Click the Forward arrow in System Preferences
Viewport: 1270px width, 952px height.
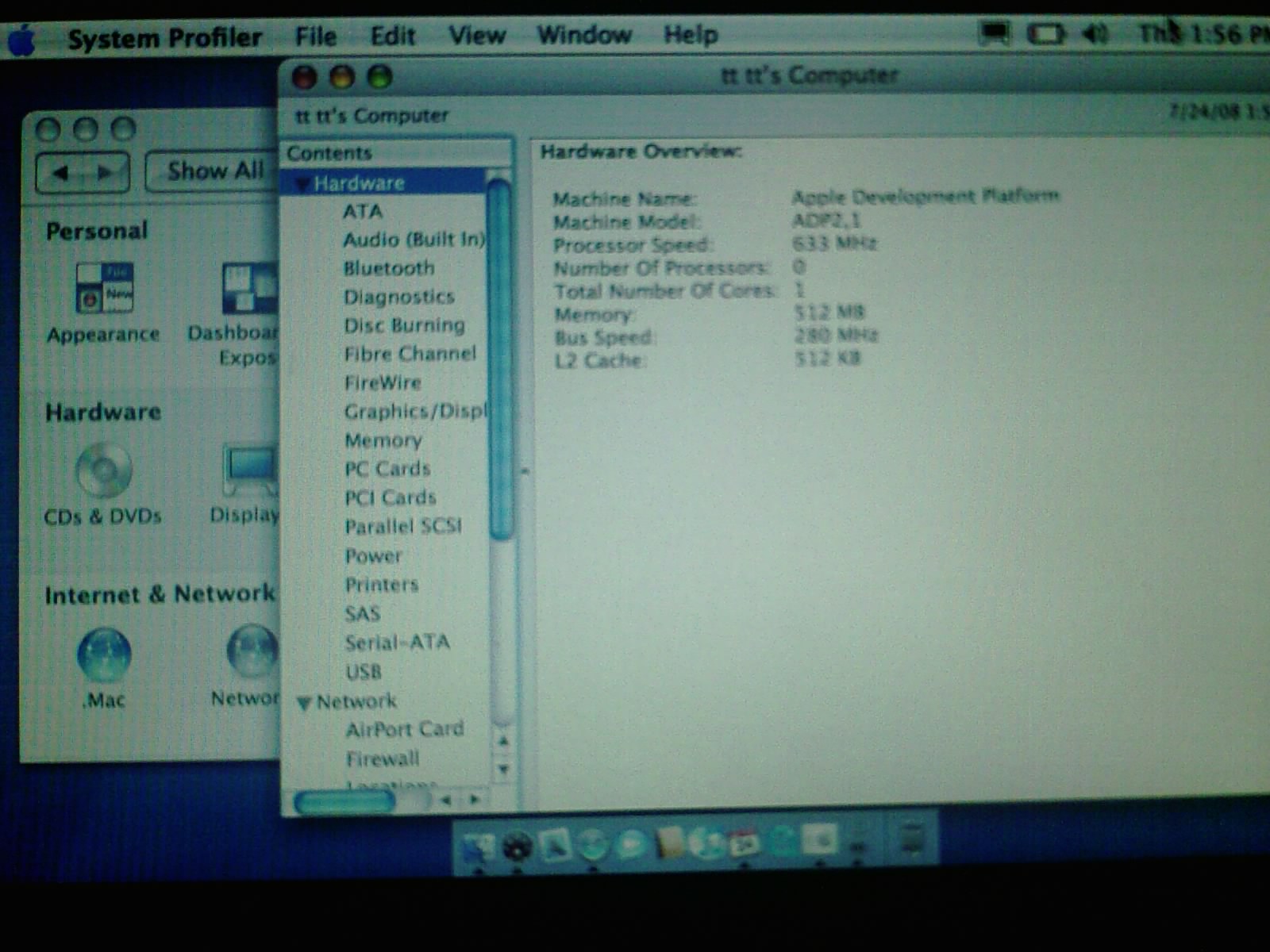[104, 172]
